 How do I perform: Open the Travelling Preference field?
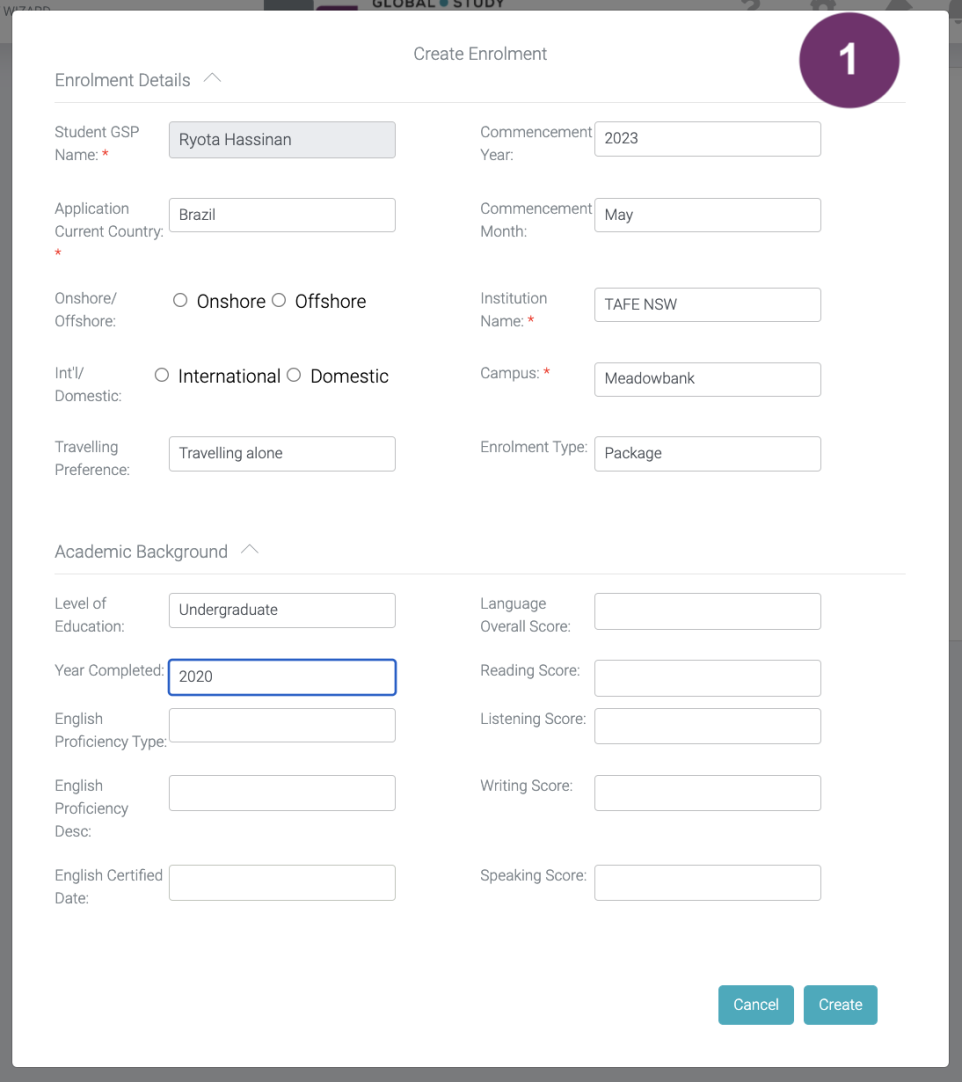(282, 453)
